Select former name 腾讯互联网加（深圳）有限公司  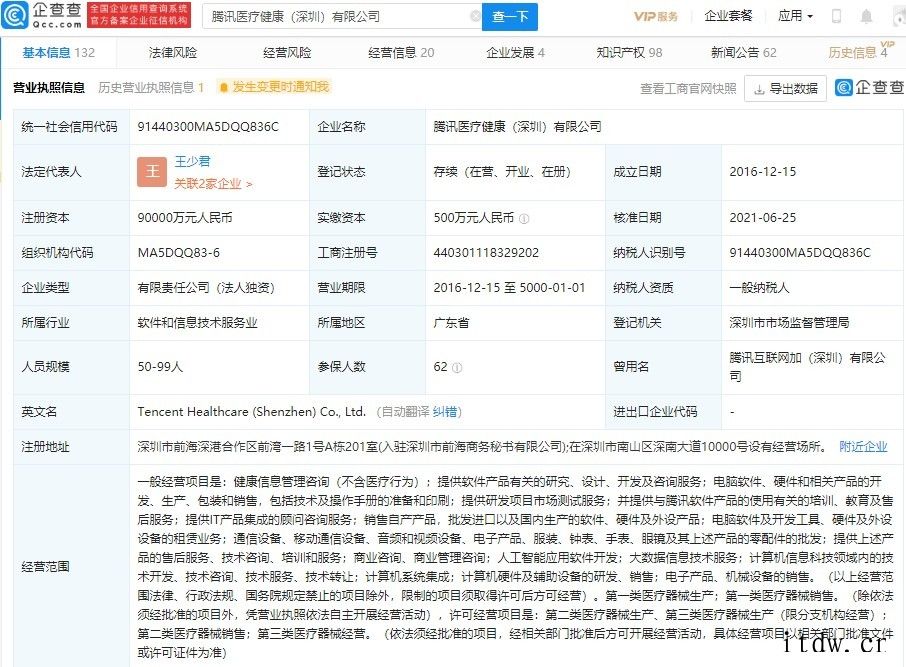(x=807, y=366)
